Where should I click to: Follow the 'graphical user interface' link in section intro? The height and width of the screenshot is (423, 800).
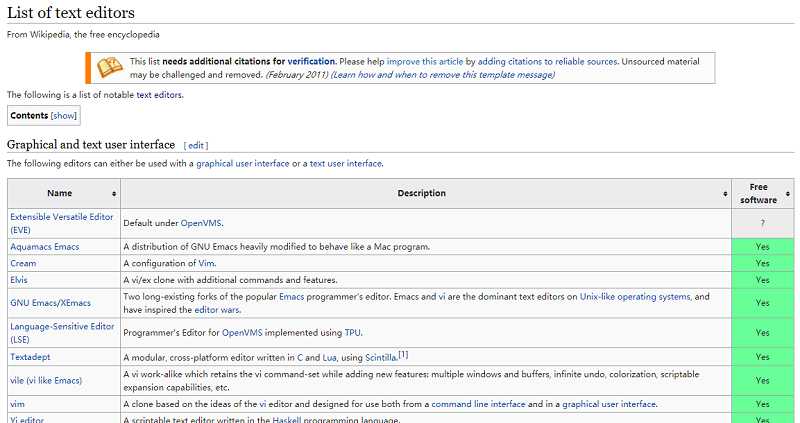click(x=243, y=163)
